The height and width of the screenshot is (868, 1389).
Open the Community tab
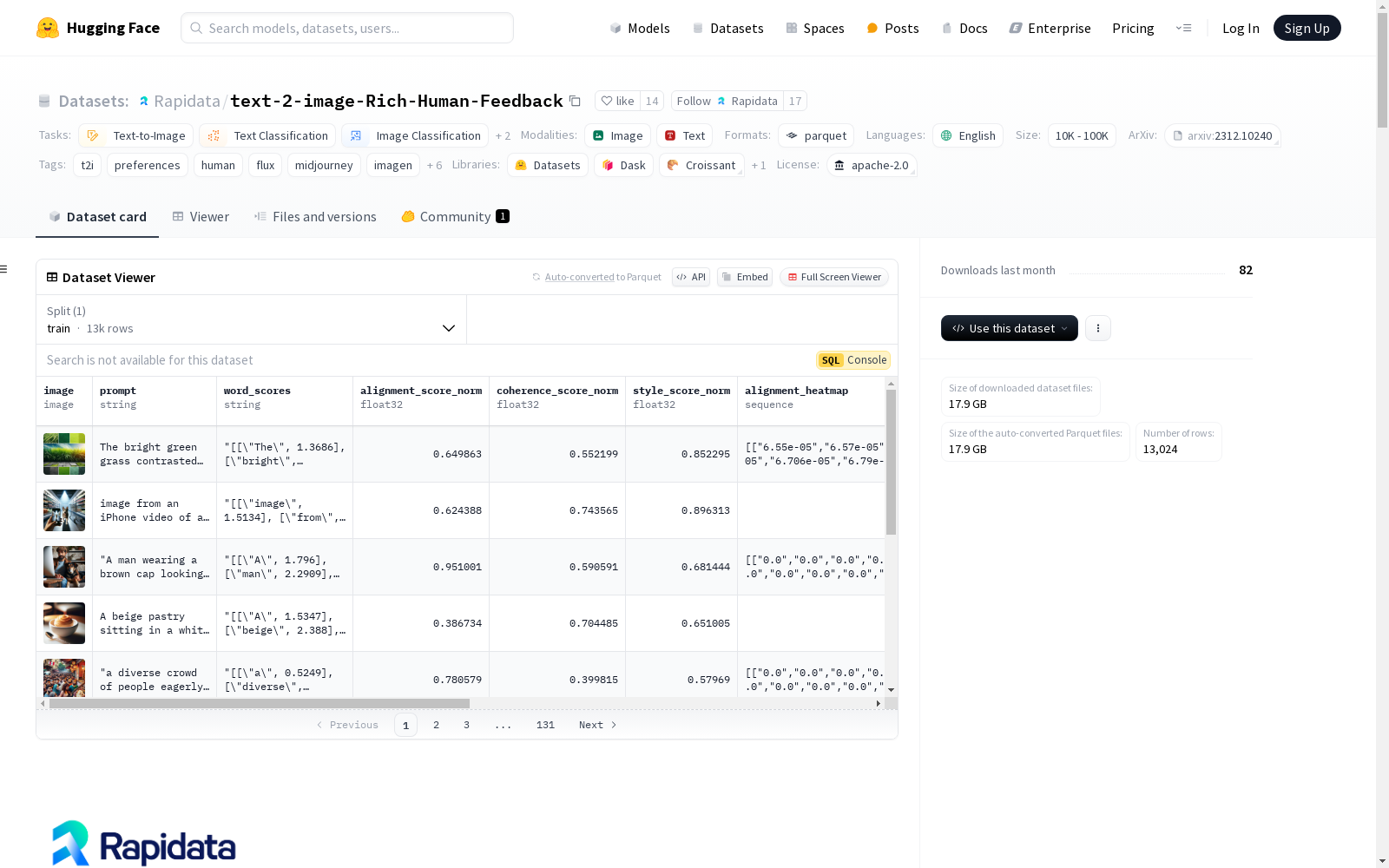455,217
